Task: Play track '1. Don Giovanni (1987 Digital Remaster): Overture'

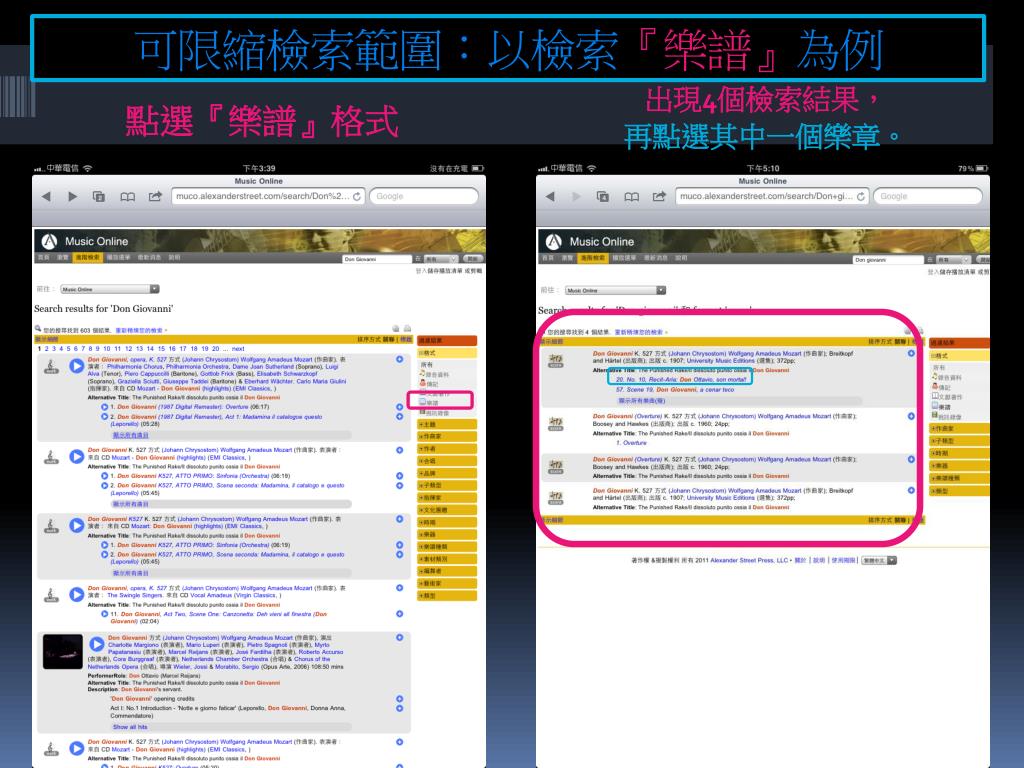Action: tap(104, 407)
